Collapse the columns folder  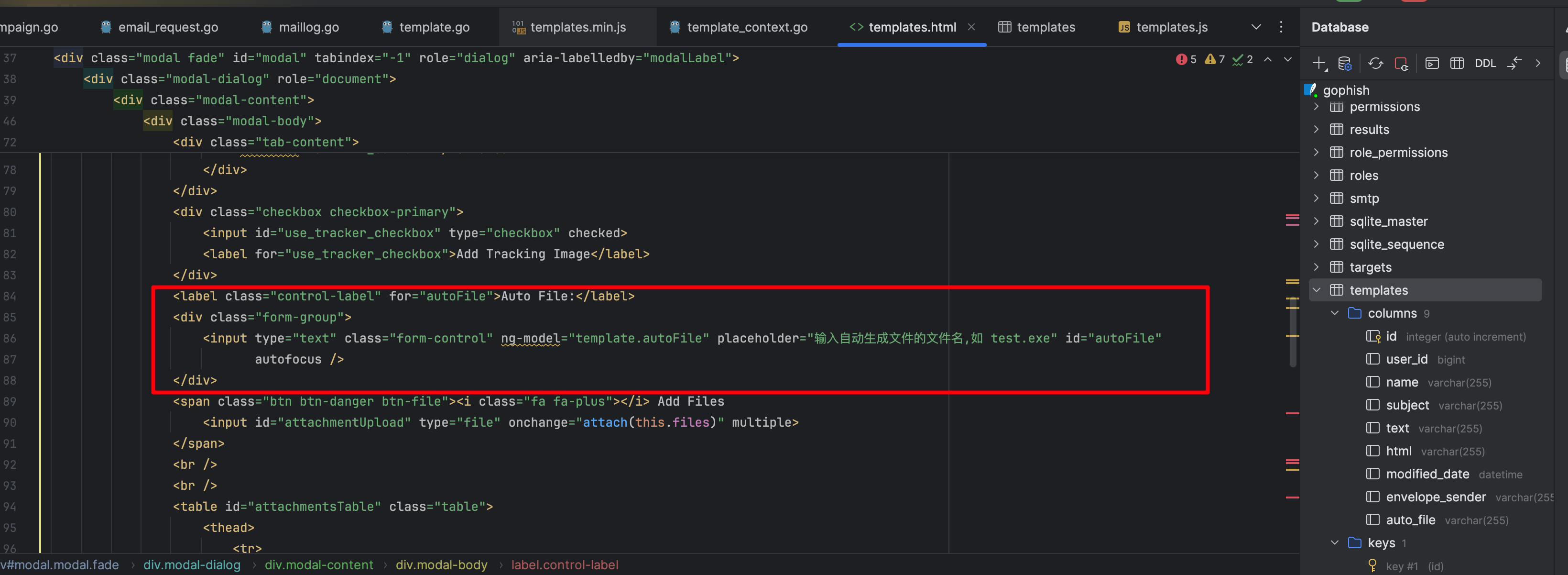coord(1334,313)
